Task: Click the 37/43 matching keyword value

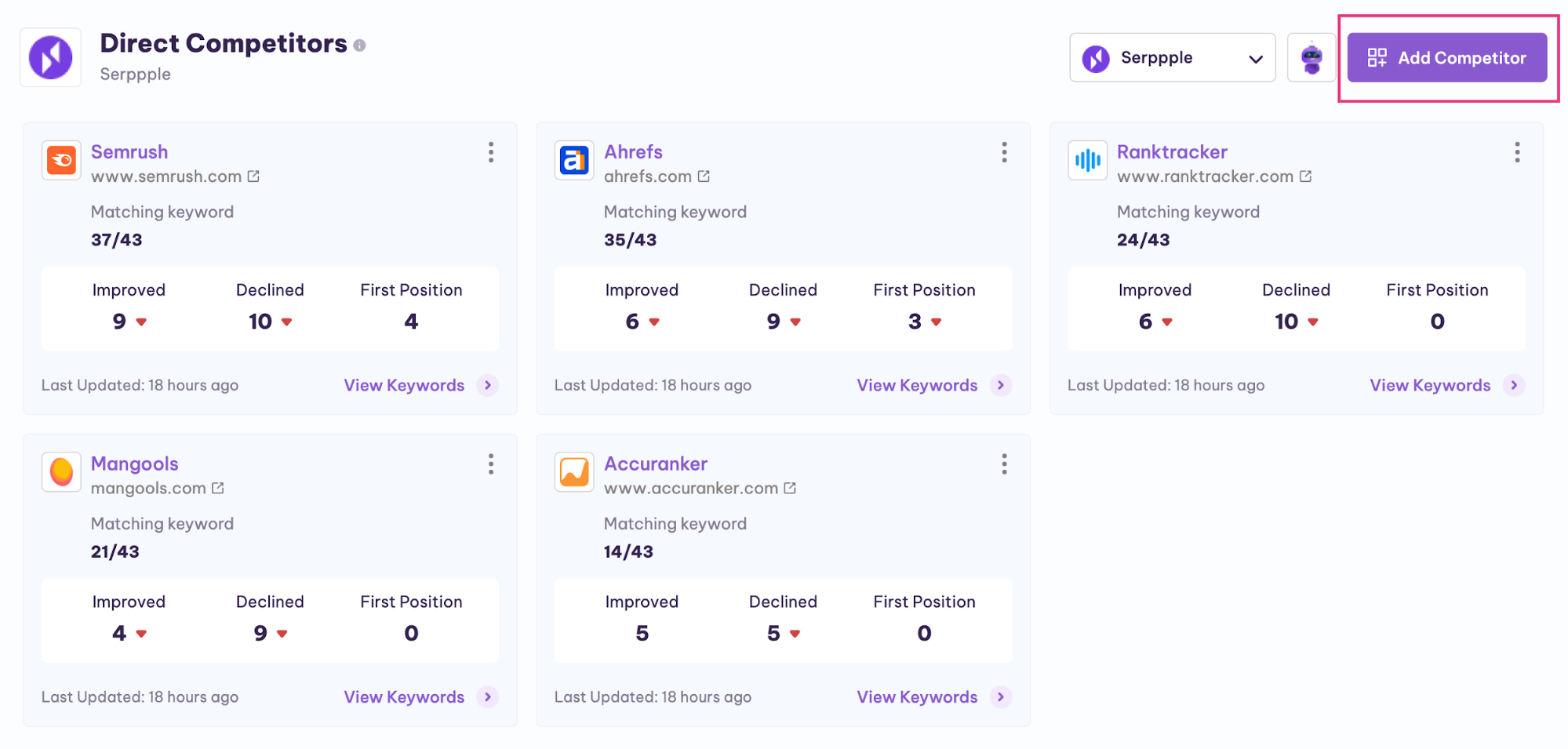Action: tap(116, 240)
